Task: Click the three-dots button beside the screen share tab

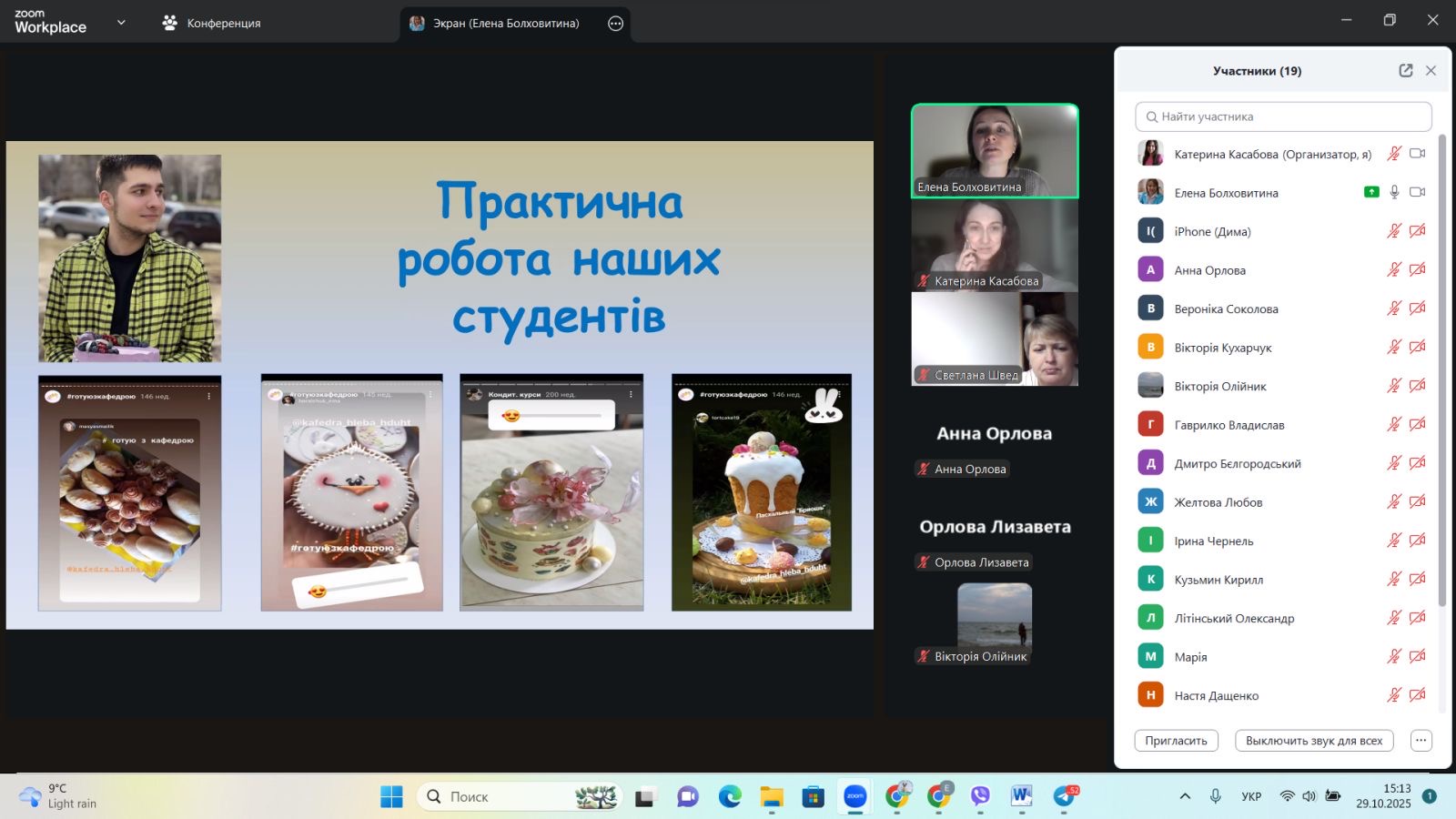Action: 616,24
